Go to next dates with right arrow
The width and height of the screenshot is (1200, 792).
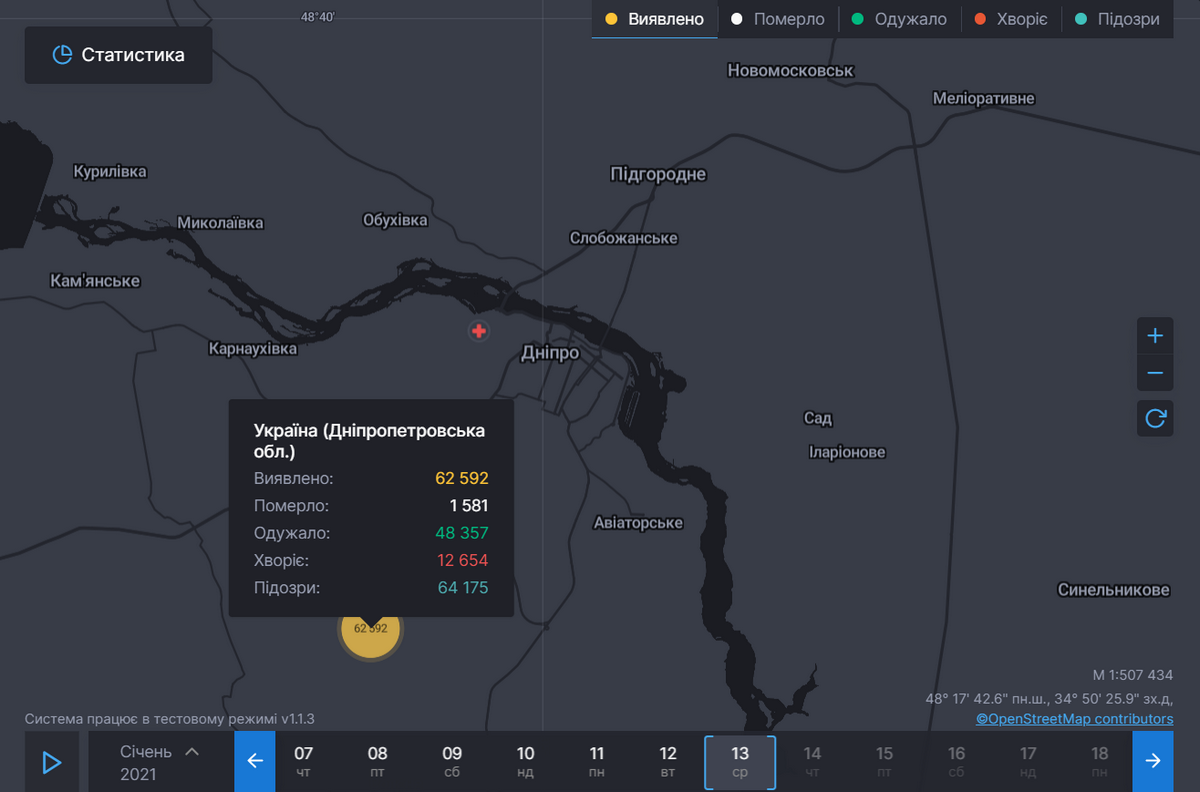[x=1153, y=761]
